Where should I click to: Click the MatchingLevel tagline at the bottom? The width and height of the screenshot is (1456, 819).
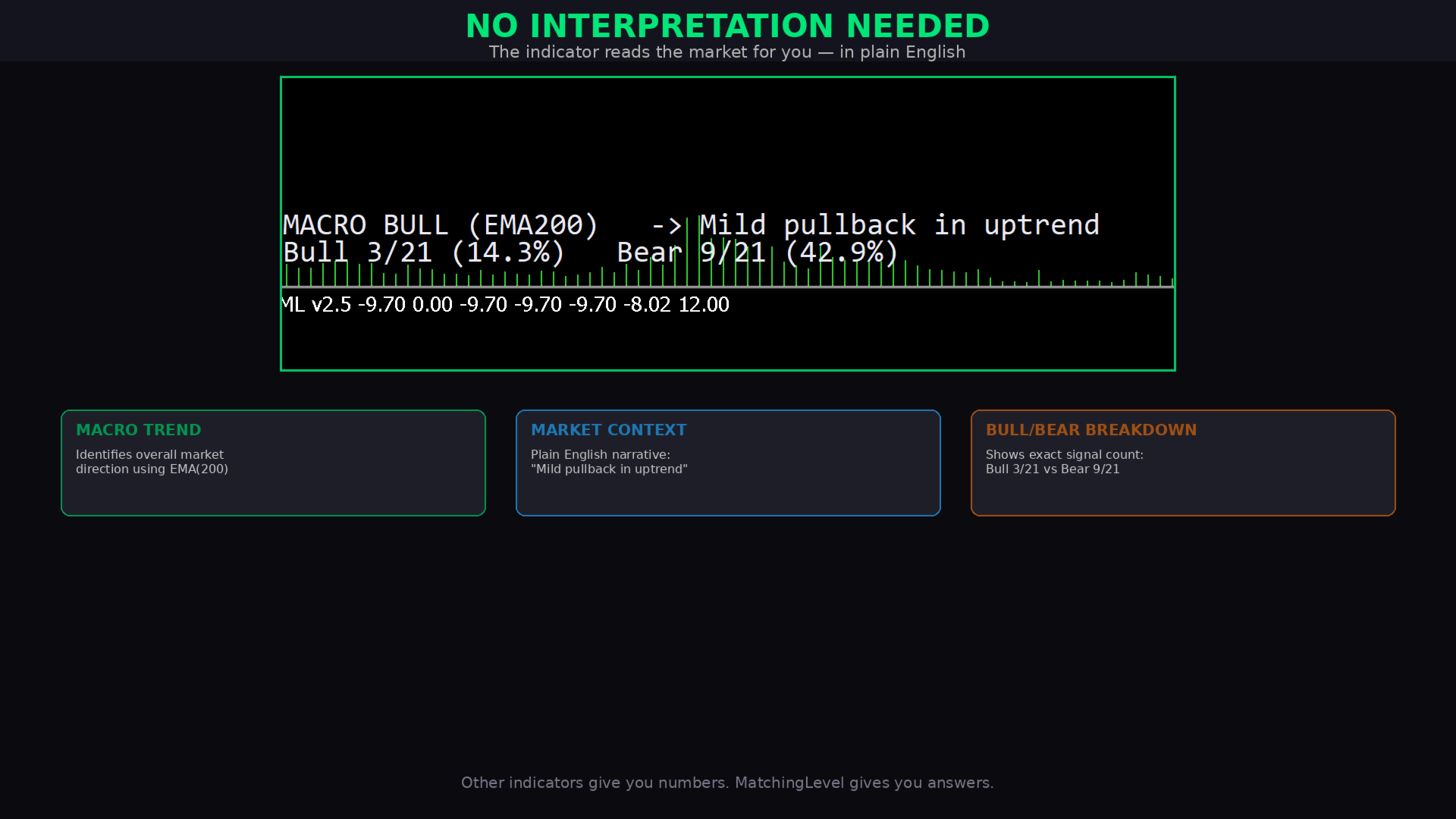pos(726,783)
